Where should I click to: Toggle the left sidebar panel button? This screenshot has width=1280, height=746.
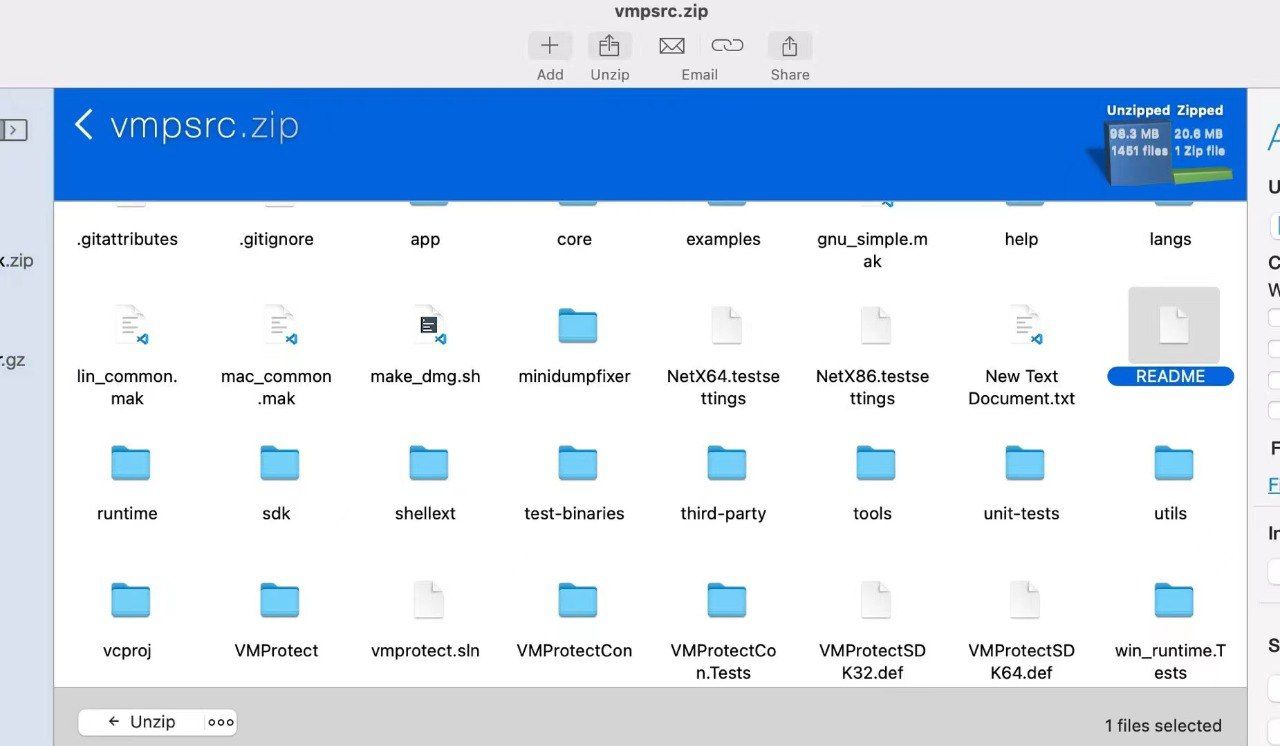click(13, 130)
